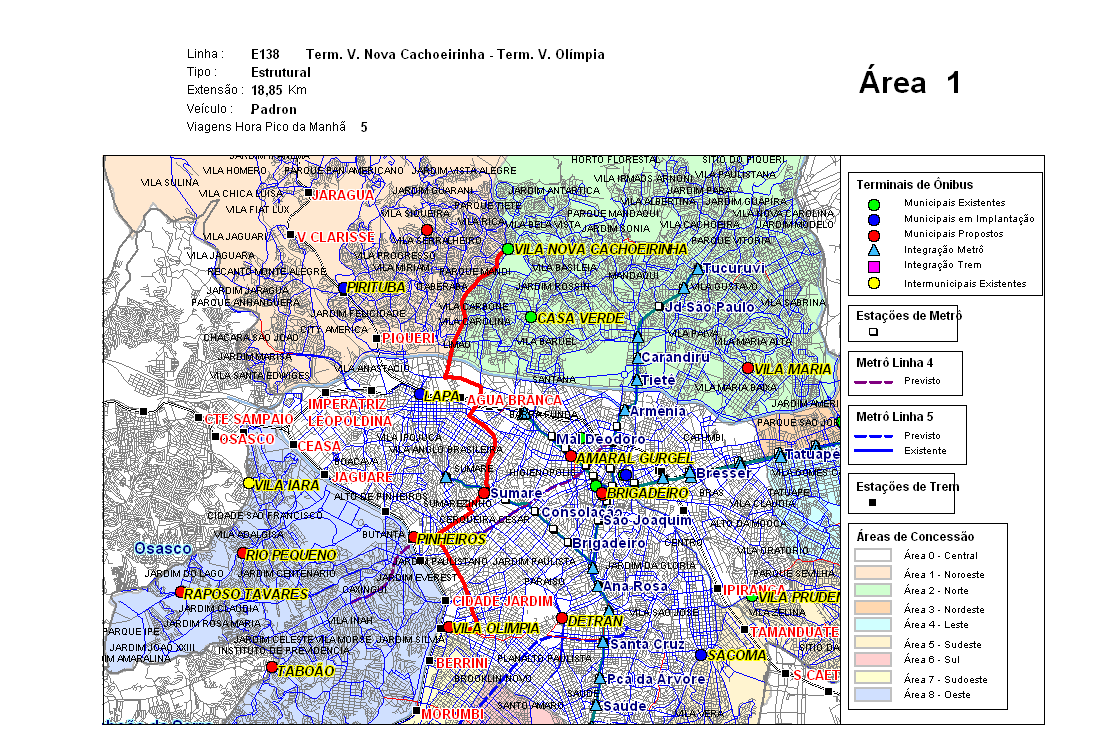Click the "LEOPOLDINA" station label
This screenshot has height=756, width=1096.
click(349, 421)
